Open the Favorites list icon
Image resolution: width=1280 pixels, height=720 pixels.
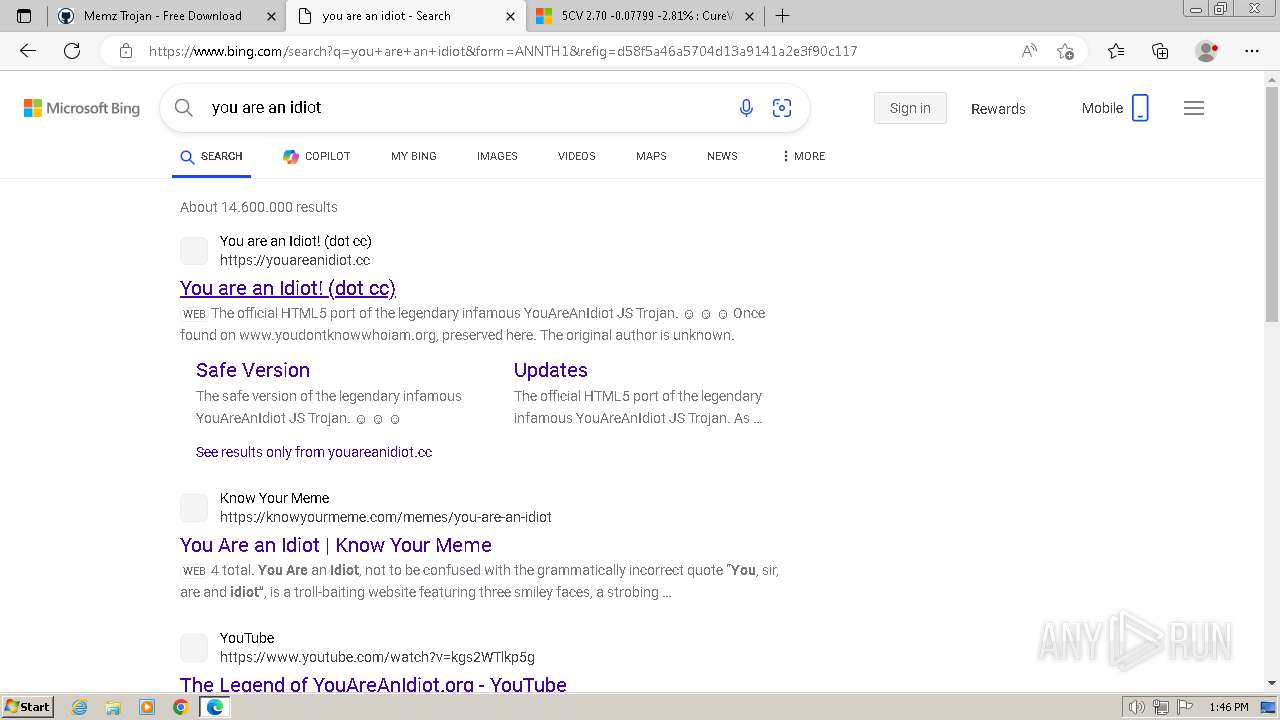(1116, 51)
